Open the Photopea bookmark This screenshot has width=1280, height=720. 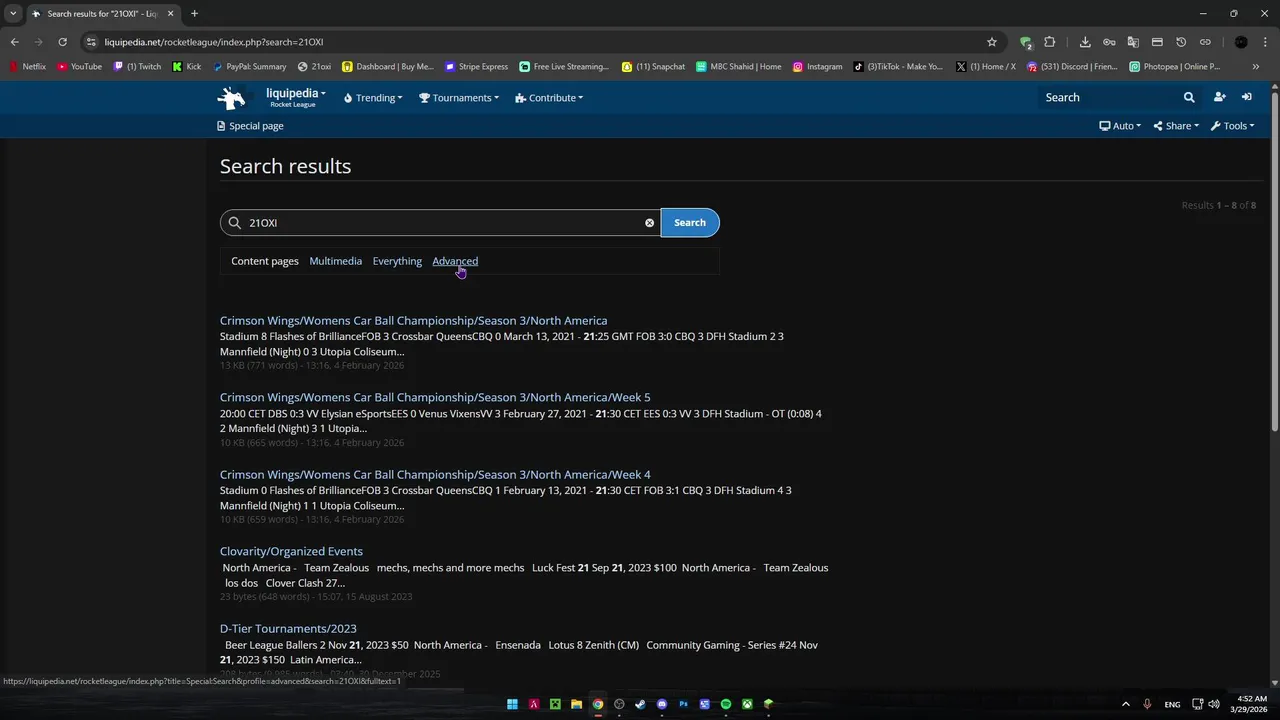[x=1175, y=67]
